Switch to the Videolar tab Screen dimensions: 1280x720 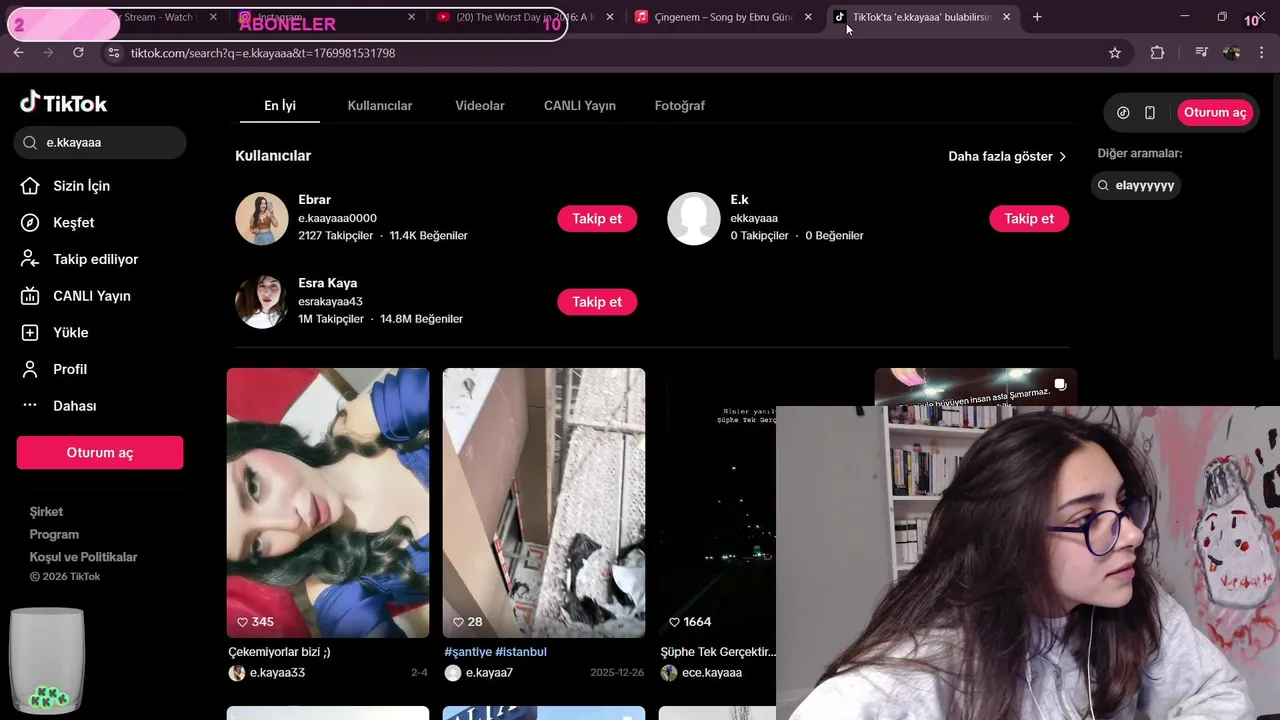click(x=480, y=106)
